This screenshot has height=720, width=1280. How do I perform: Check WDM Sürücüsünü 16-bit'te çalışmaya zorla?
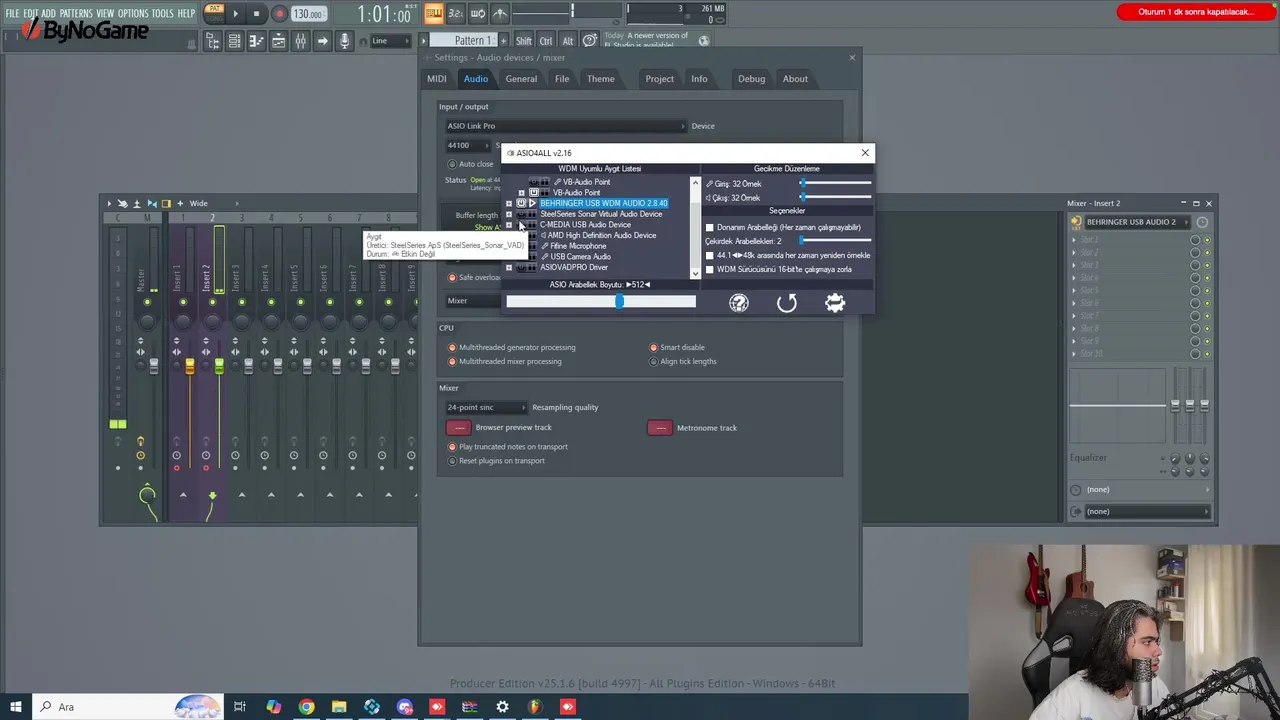(710, 269)
